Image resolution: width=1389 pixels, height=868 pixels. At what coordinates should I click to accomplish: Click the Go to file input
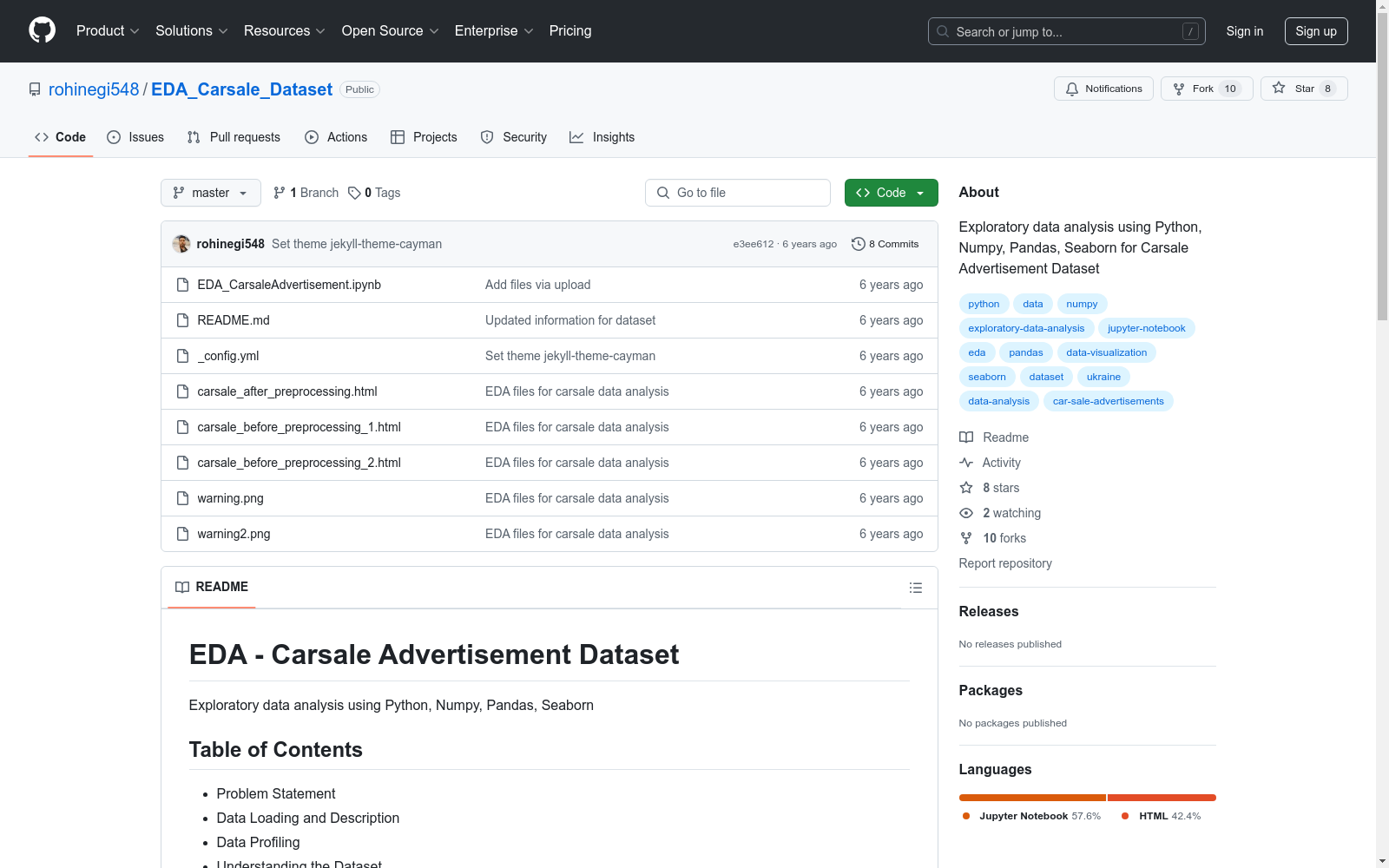click(738, 193)
